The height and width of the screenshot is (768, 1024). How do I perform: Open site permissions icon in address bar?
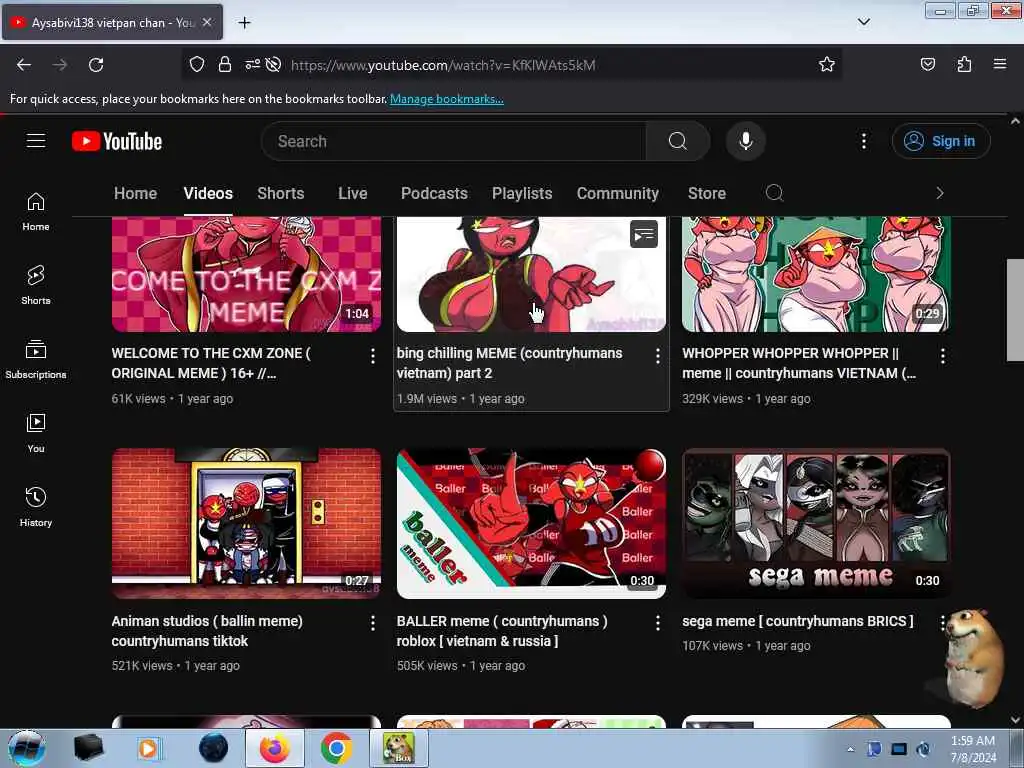pos(252,65)
